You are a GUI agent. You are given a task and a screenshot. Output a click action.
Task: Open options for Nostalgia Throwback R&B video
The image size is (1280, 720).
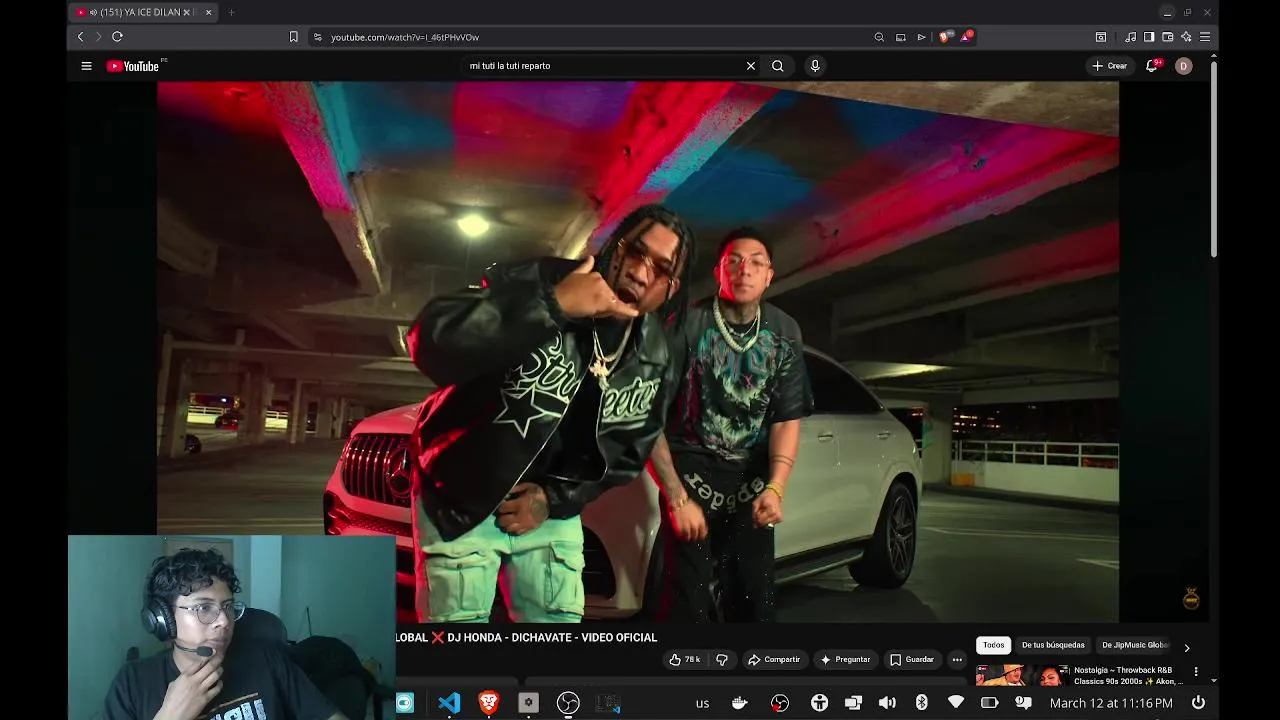(x=1196, y=672)
